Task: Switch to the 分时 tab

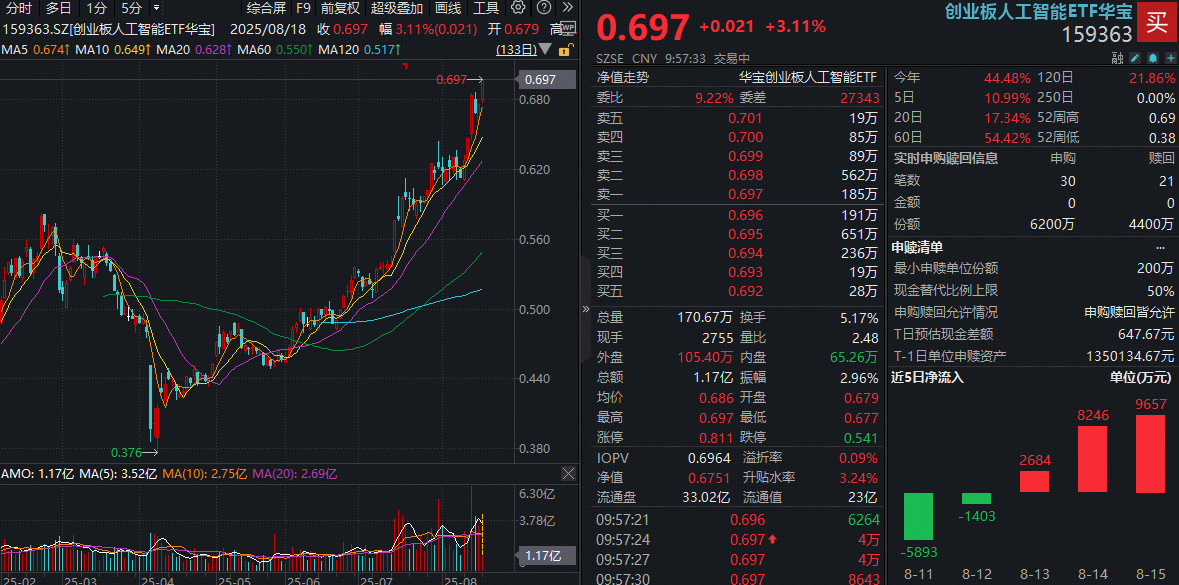Action: pyautogui.click(x=19, y=8)
